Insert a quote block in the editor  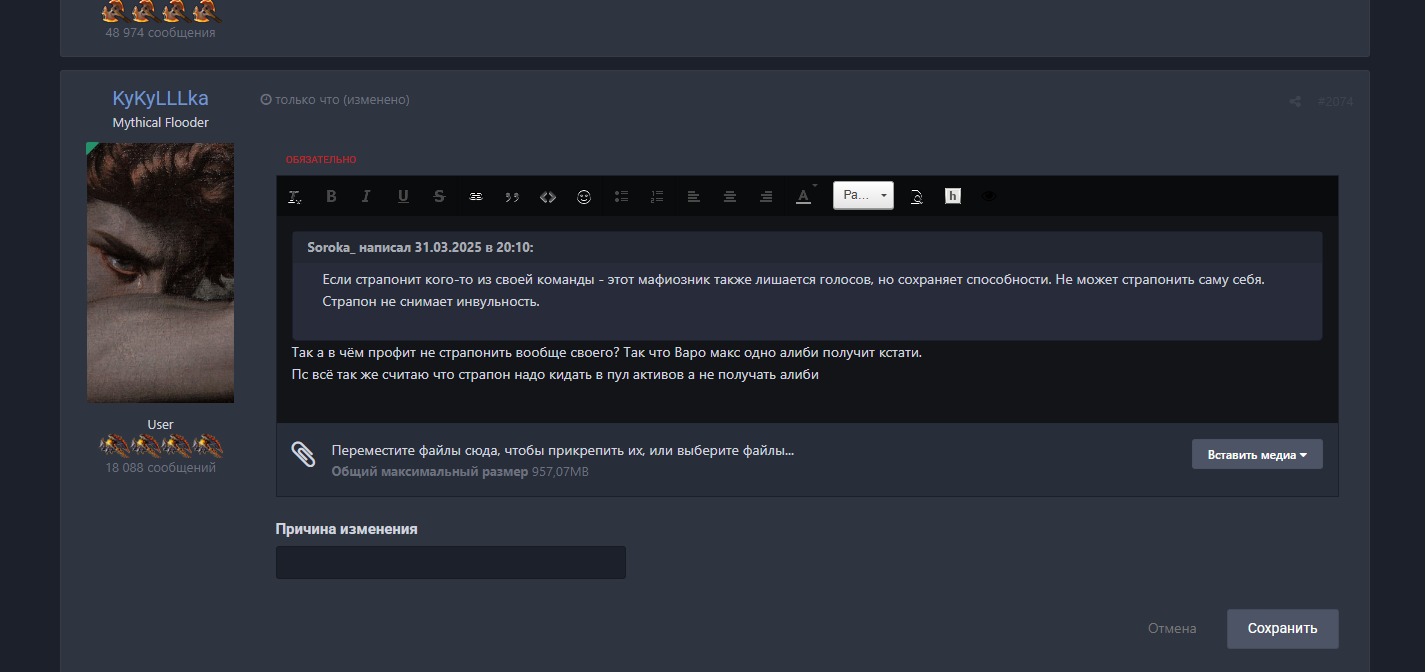click(512, 197)
